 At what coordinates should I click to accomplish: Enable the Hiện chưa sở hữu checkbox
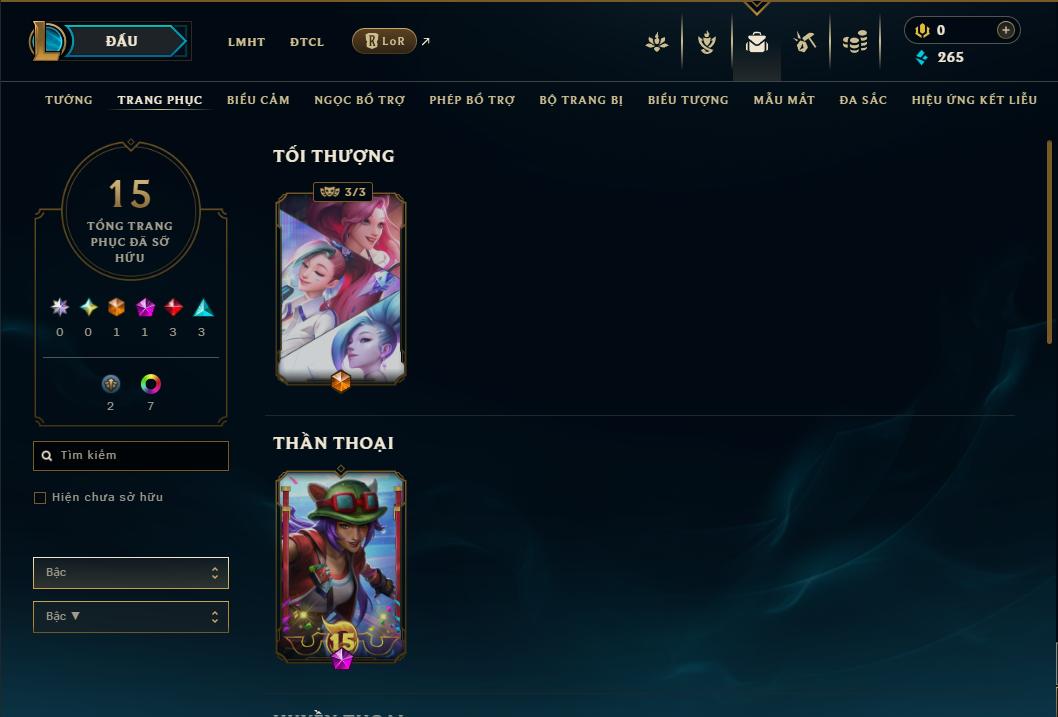point(40,498)
